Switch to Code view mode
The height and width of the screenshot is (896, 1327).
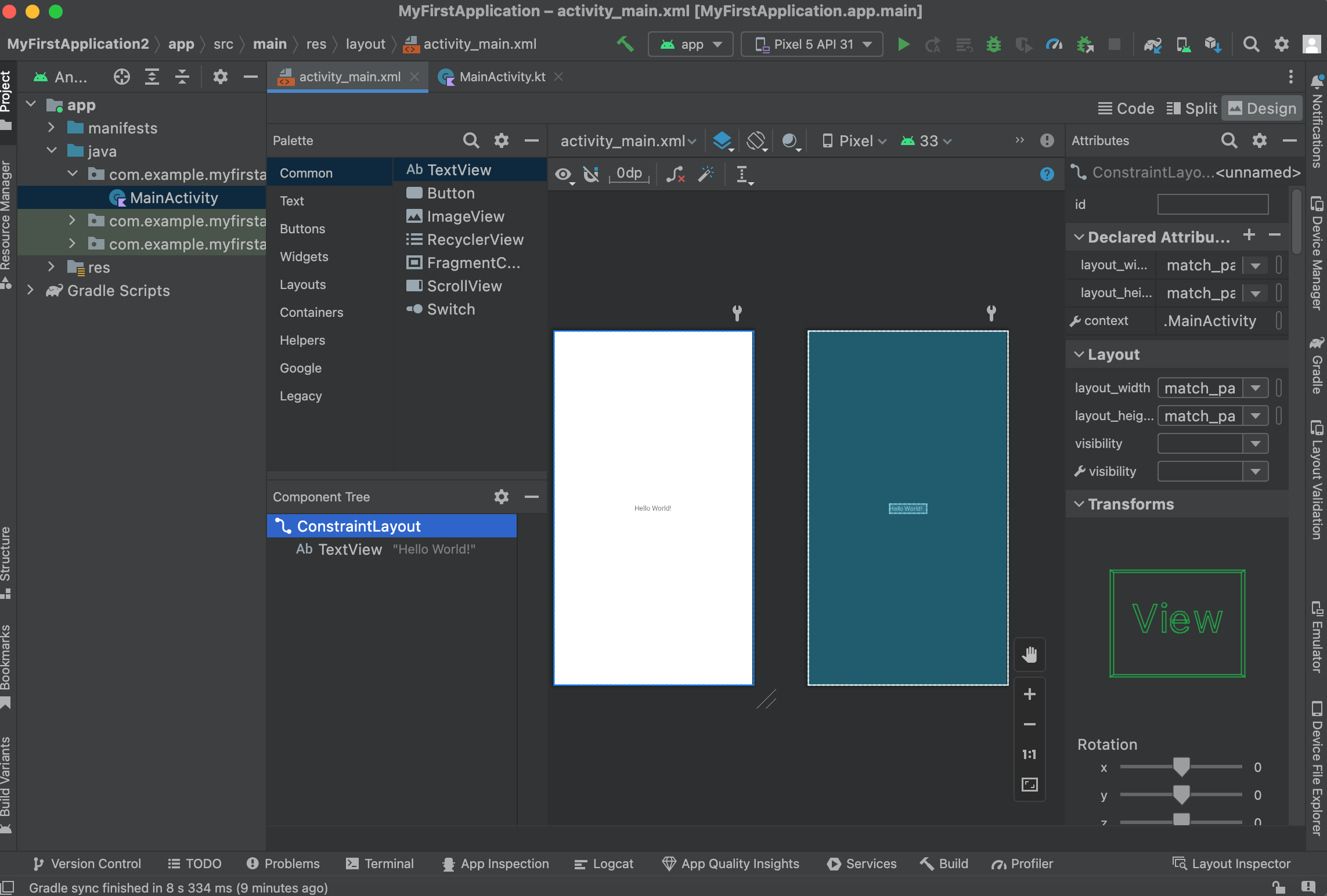click(x=1126, y=109)
